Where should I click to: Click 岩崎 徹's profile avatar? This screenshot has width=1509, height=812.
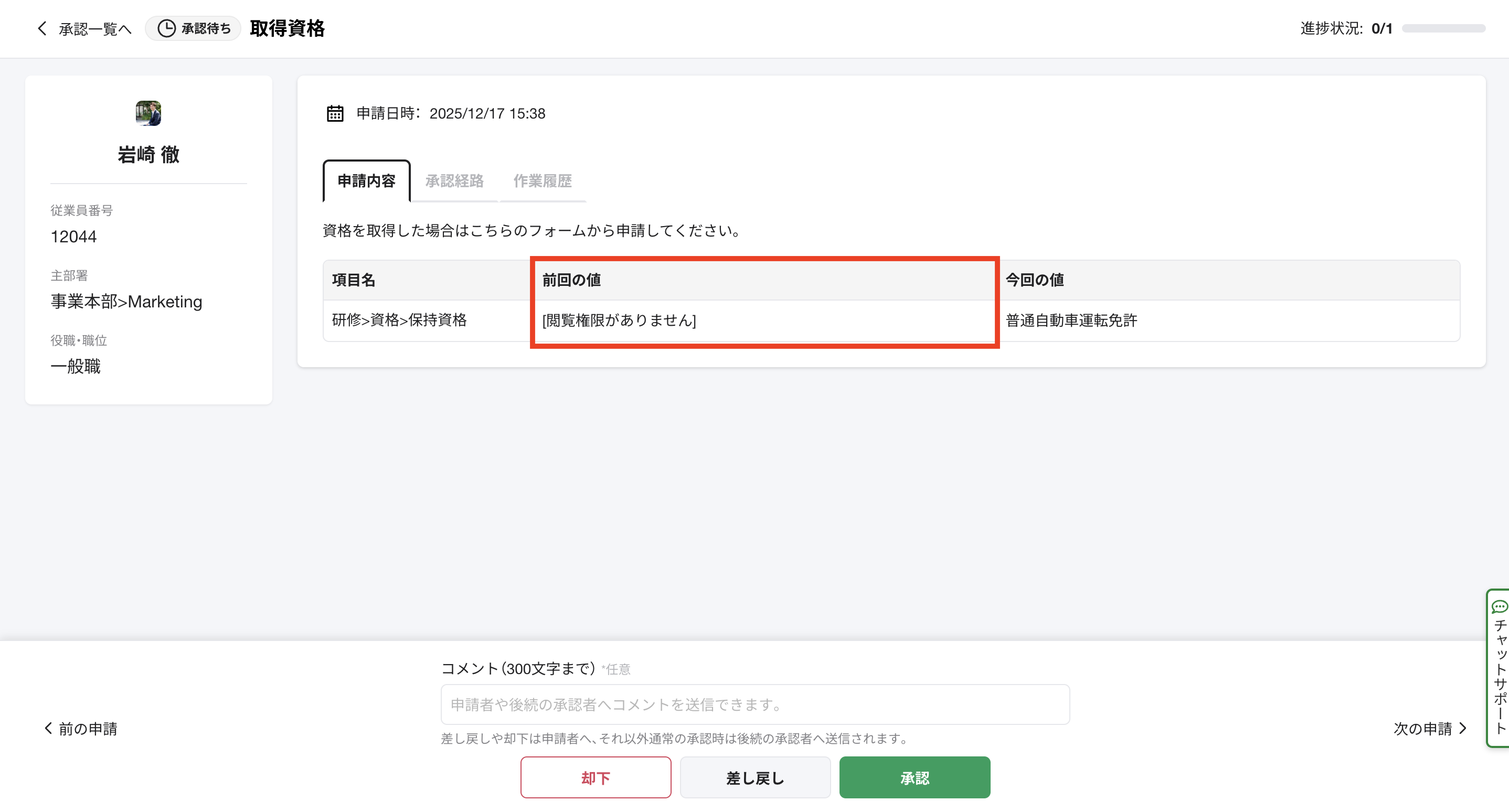coord(148,113)
